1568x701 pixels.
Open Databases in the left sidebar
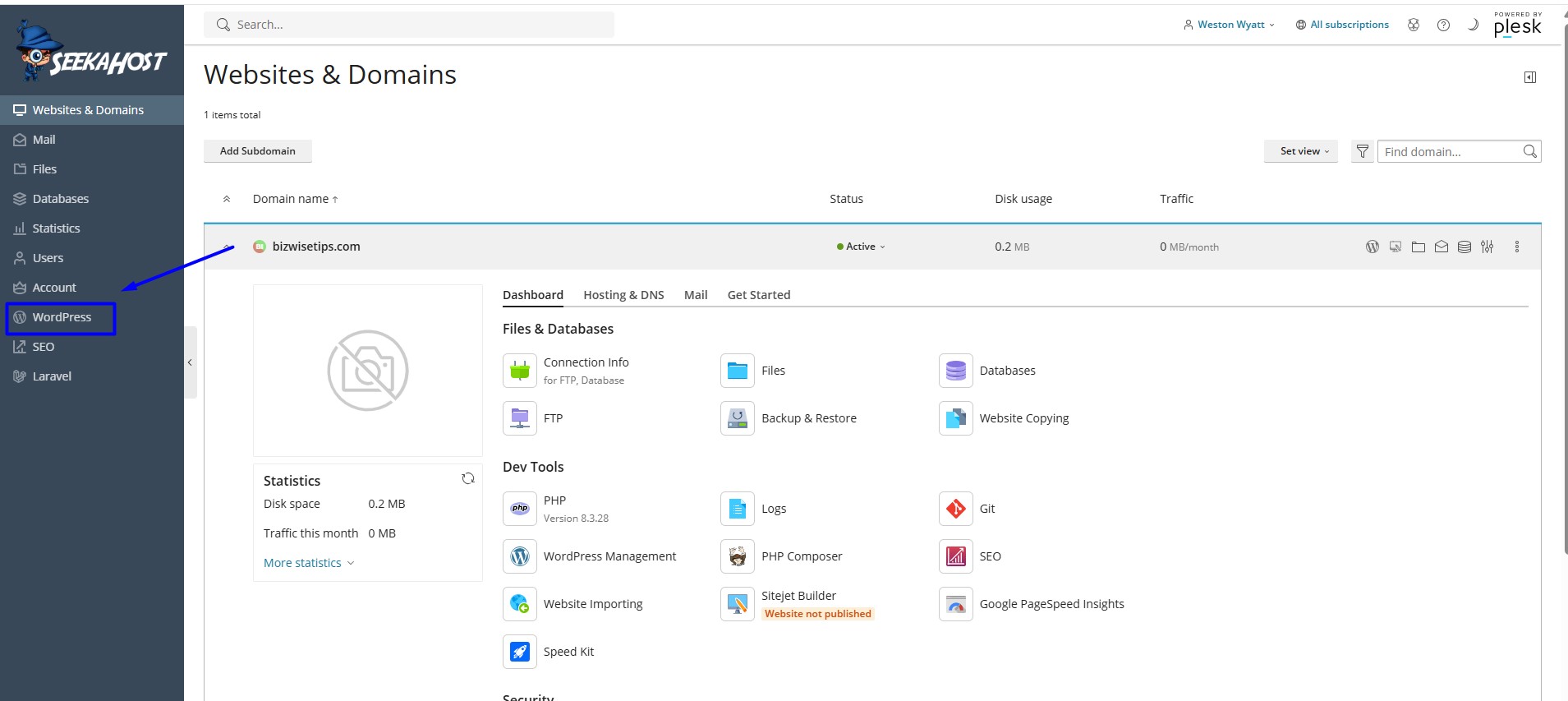click(92, 199)
